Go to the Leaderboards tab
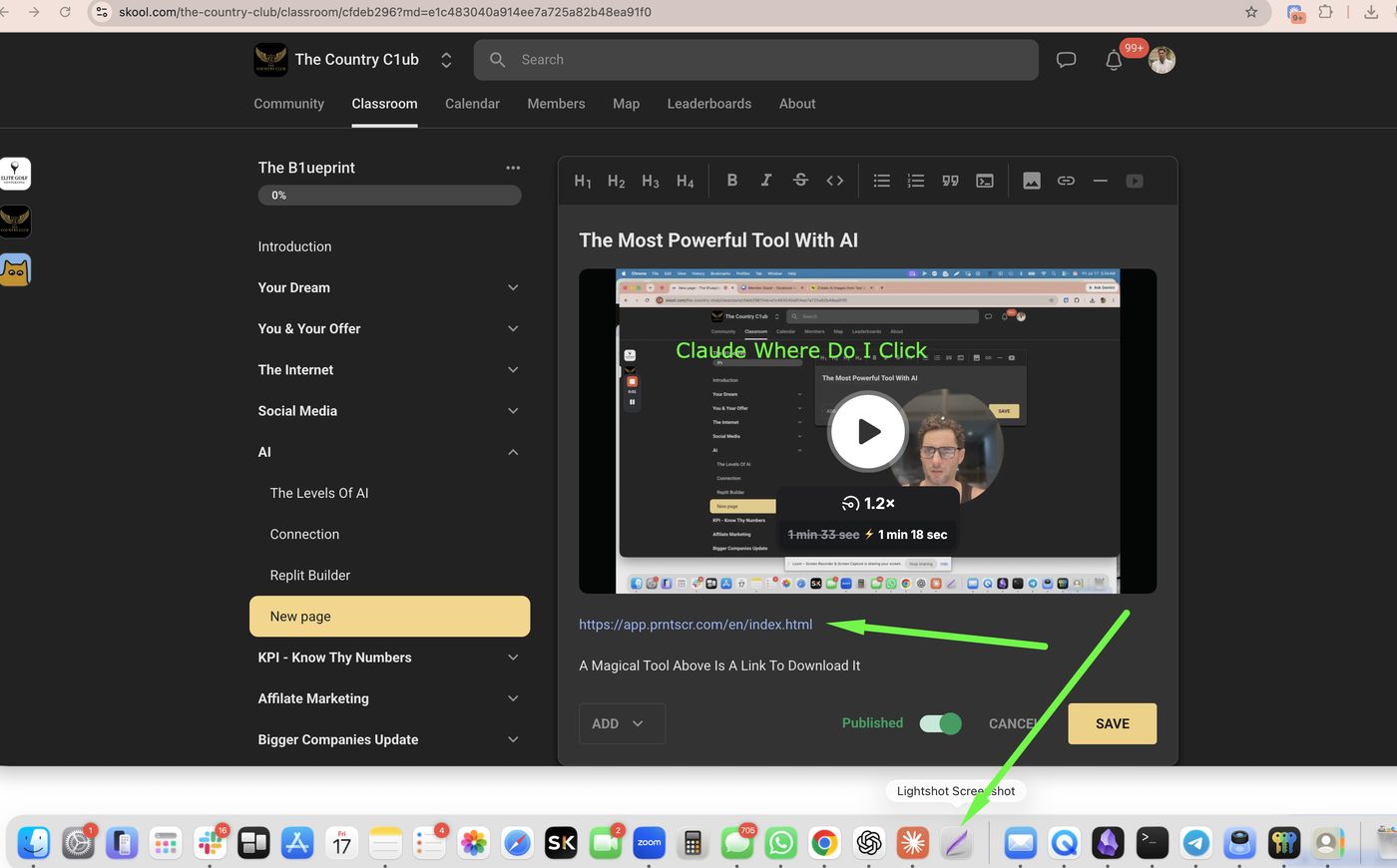 [709, 104]
